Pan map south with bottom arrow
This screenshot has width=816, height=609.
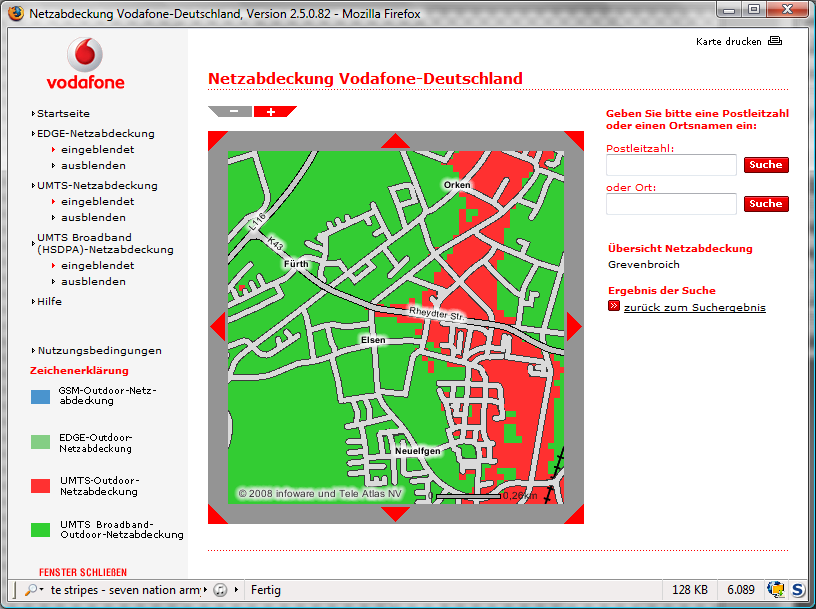396,514
